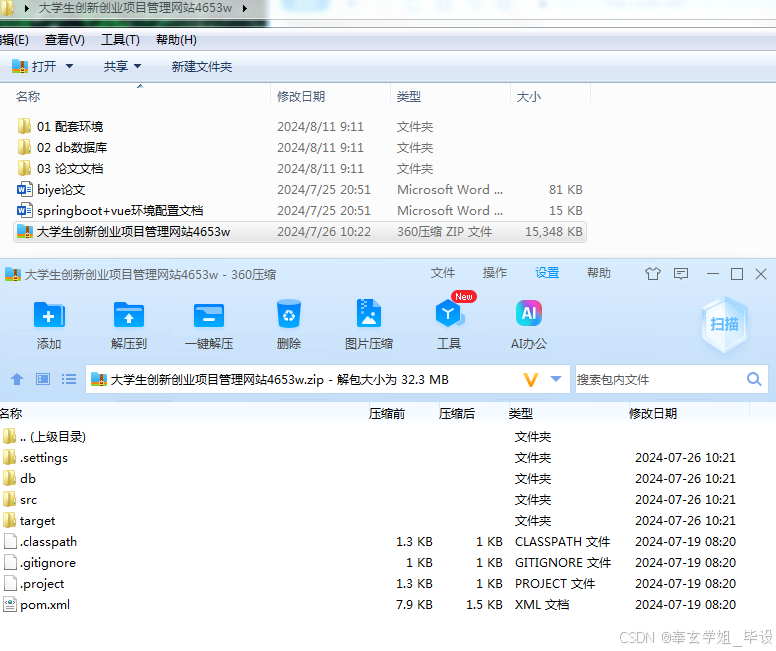Sort Explorer files by 大小 column header

click(x=528, y=97)
